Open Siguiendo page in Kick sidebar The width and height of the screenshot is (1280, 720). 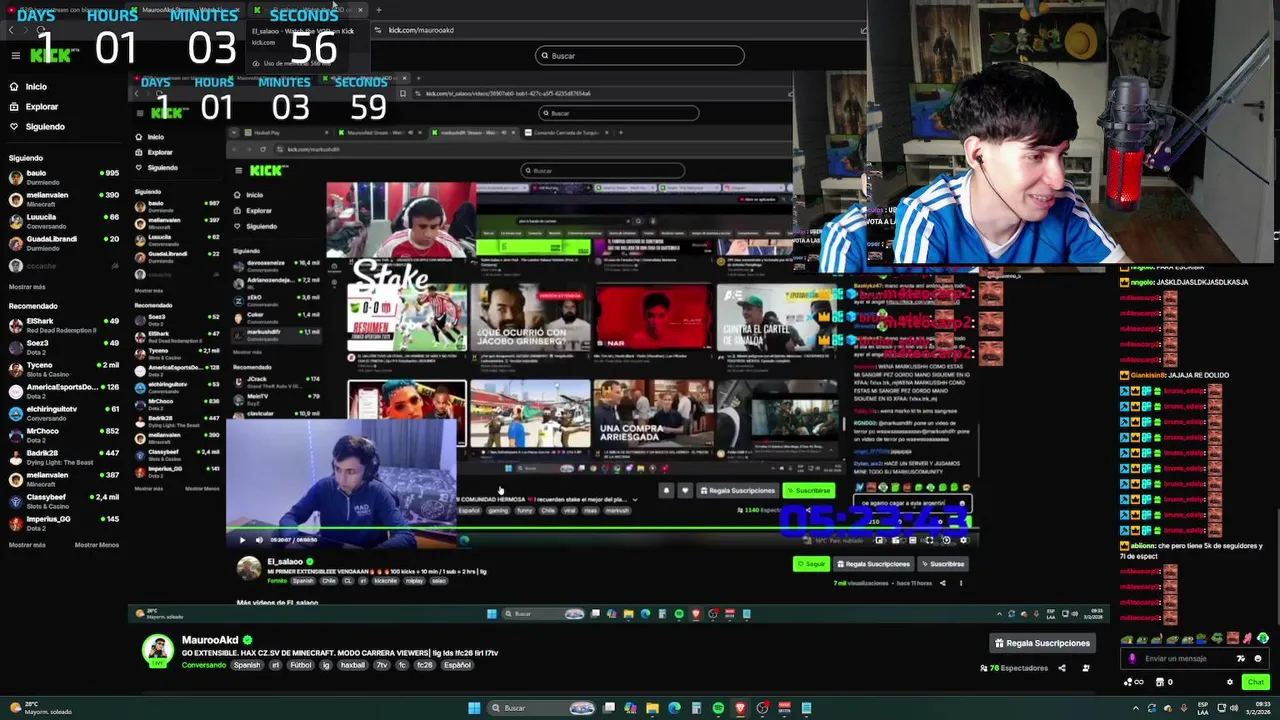[x=44, y=127]
